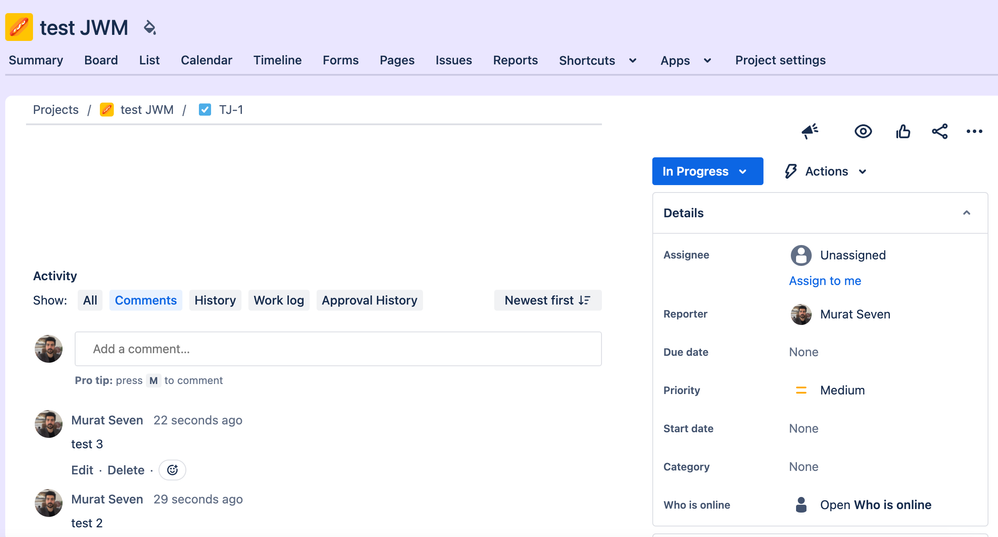Open the Shortcuts dropdown arrow
998x537 pixels.
tap(633, 60)
